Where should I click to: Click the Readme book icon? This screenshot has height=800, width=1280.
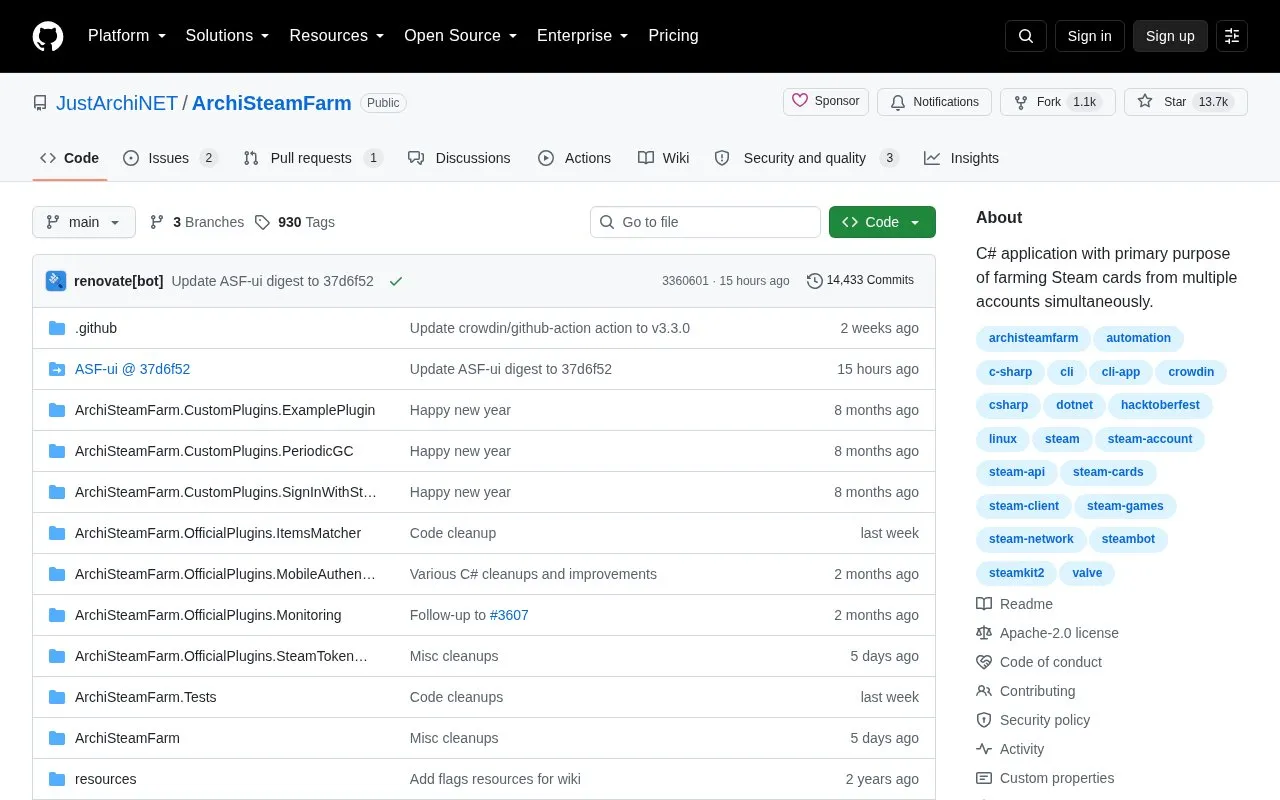pos(984,604)
